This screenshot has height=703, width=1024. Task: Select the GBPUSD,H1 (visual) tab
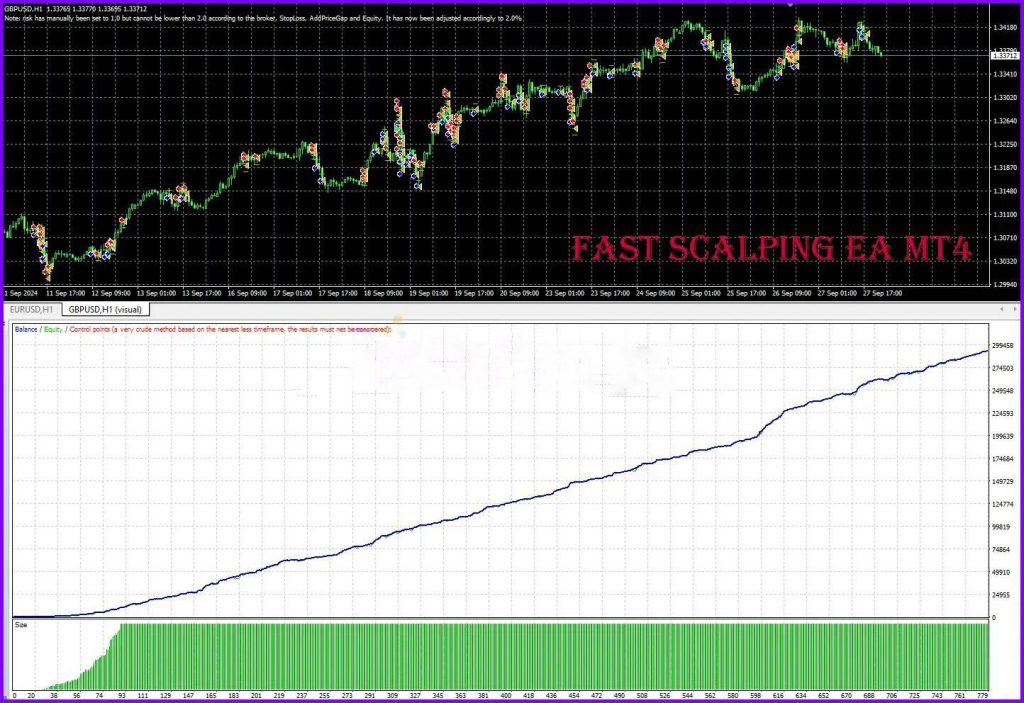pos(107,309)
